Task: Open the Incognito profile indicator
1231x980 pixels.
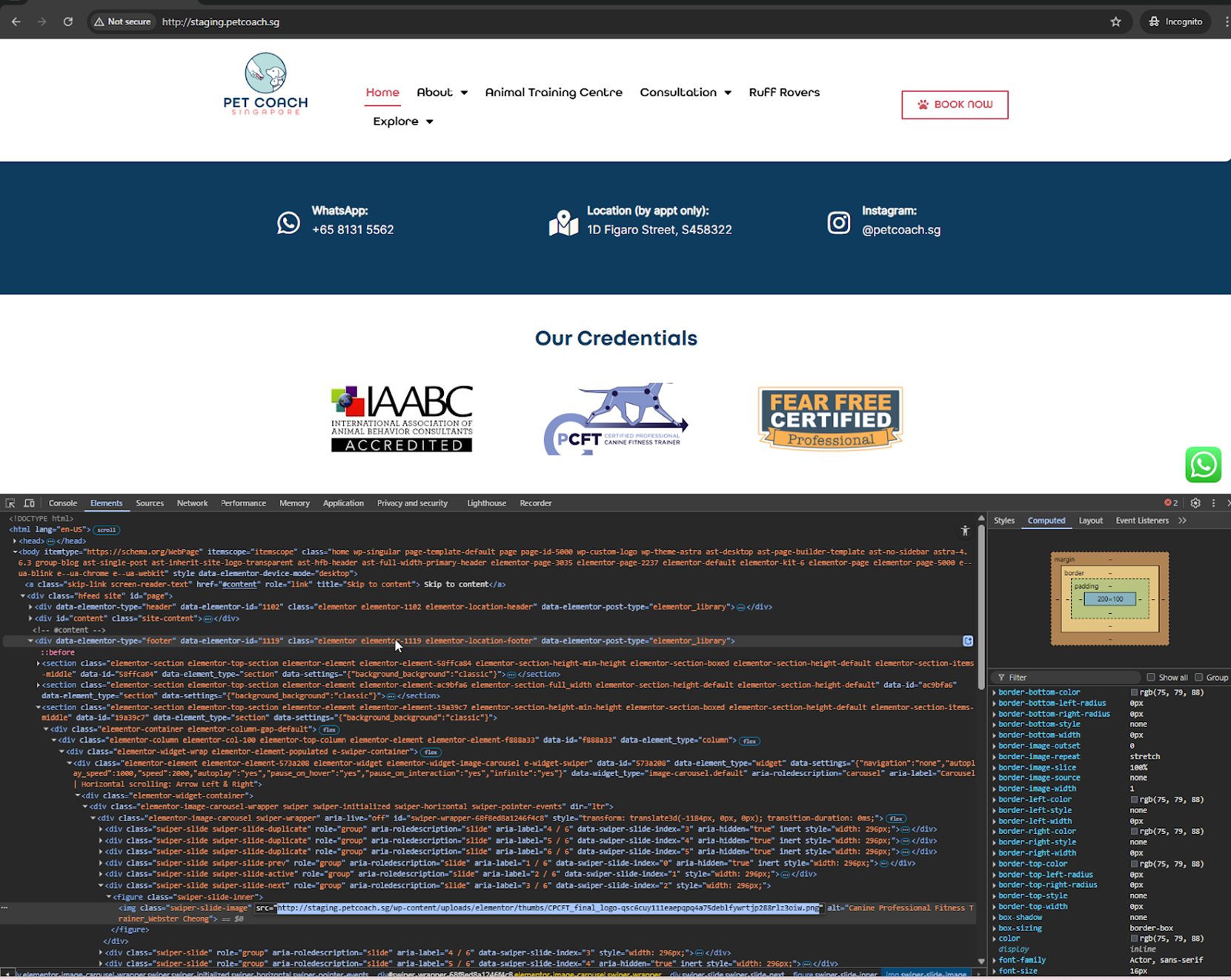Action: [1175, 21]
